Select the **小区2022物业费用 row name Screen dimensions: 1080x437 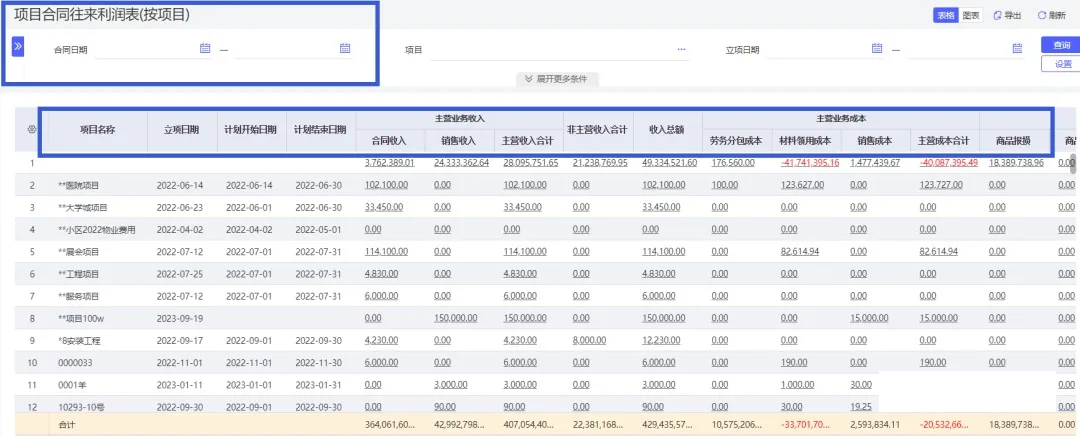(x=97, y=230)
